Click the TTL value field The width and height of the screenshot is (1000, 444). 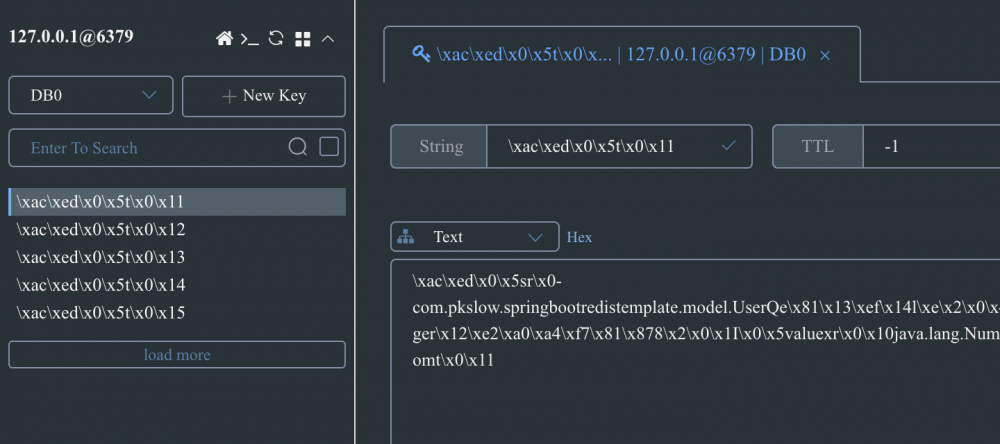(930, 147)
